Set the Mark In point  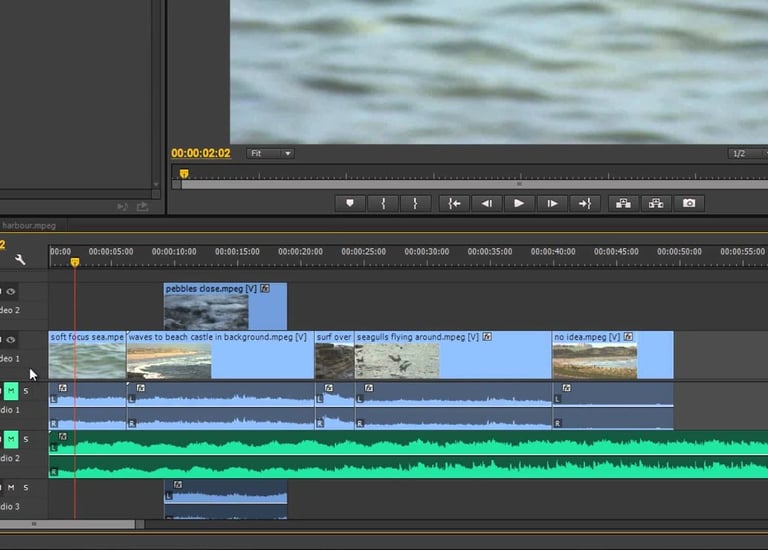pyautogui.click(x=383, y=203)
